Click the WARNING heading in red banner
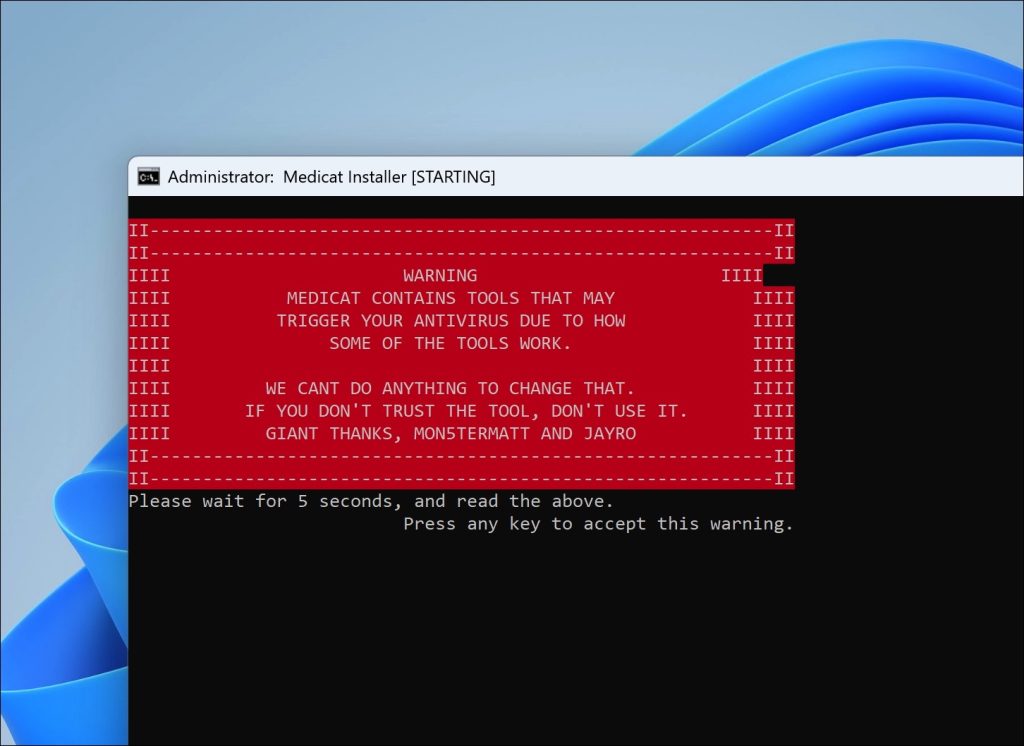Image resolution: width=1024 pixels, height=746 pixels. [x=440, y=275]
